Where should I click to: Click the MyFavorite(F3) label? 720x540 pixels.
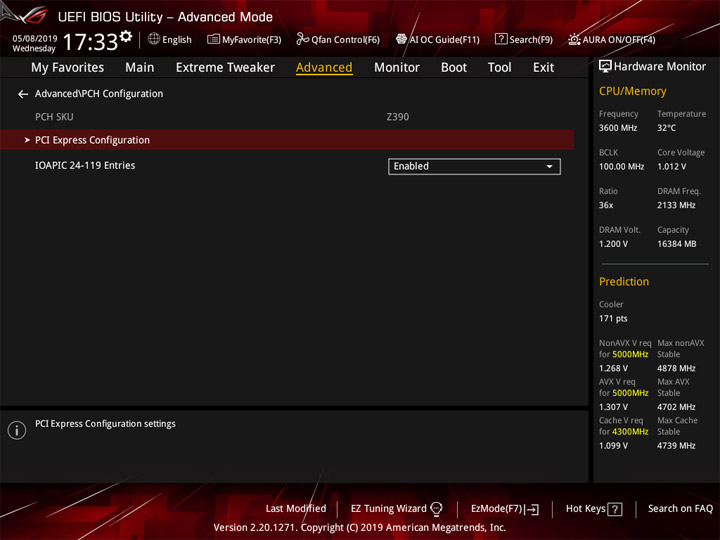coord(252,40)
